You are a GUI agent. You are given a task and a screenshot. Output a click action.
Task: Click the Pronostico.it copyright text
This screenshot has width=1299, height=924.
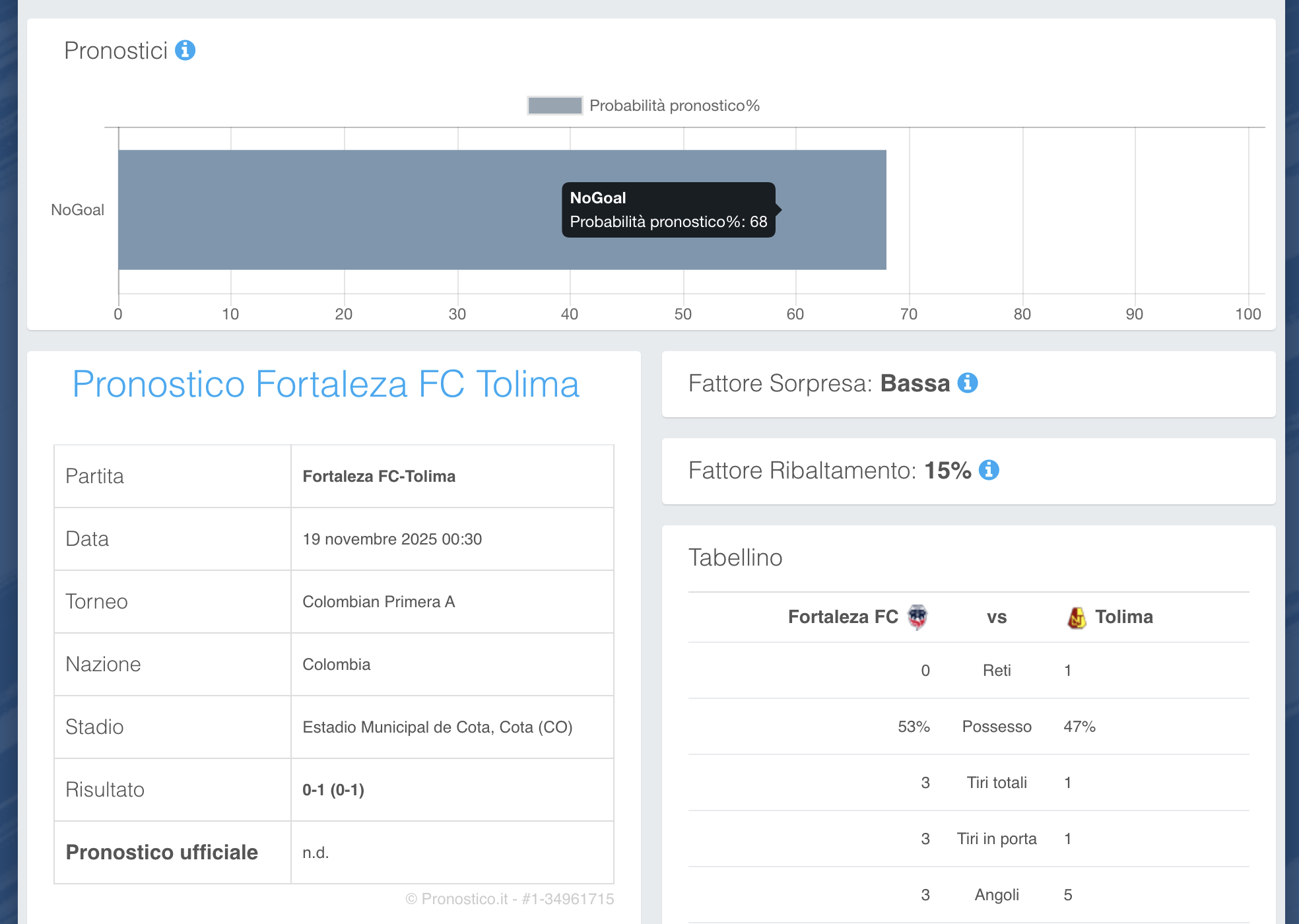509,899
